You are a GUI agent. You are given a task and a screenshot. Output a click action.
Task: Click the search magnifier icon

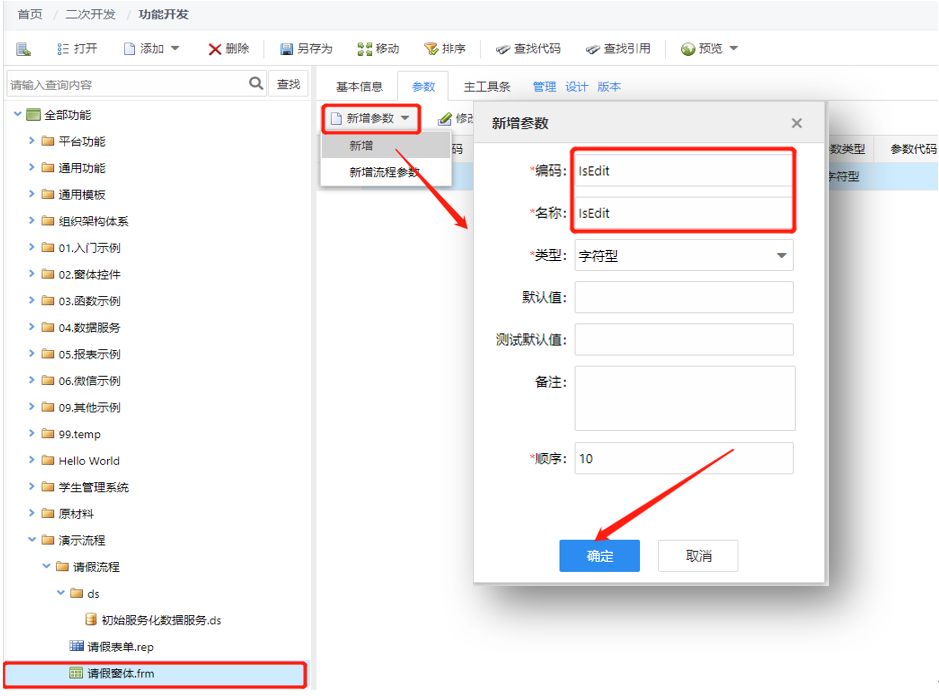tap(256, 83)
